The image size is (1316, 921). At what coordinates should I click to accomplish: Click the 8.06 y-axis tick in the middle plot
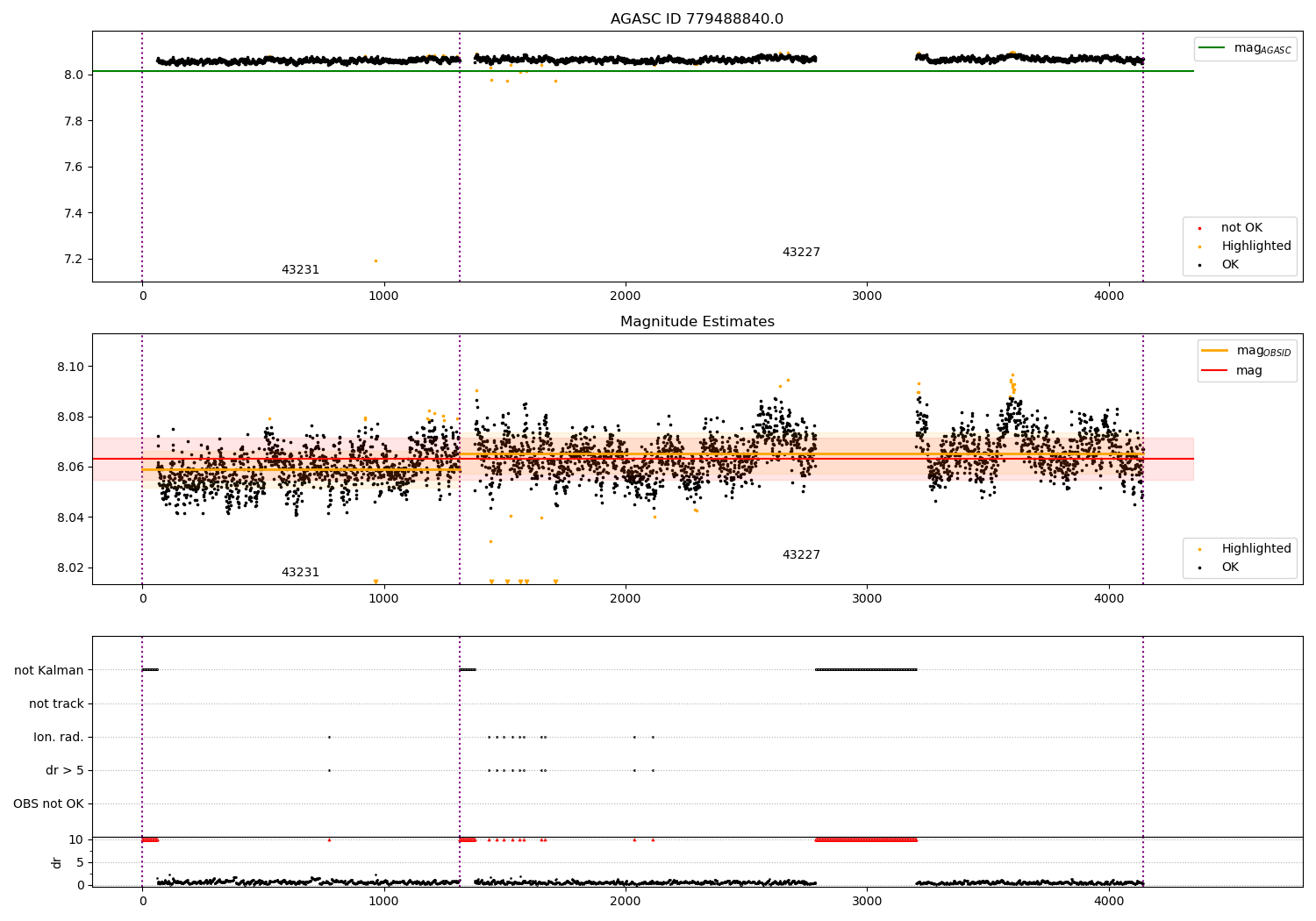coord(70,468)
